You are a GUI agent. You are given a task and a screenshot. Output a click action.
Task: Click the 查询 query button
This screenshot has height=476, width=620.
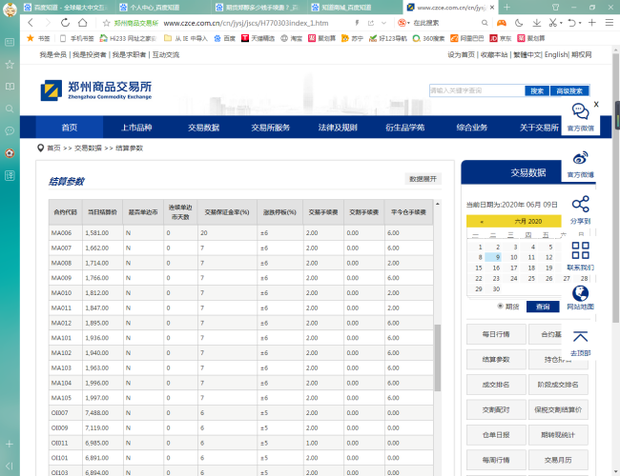click(542, 307)
